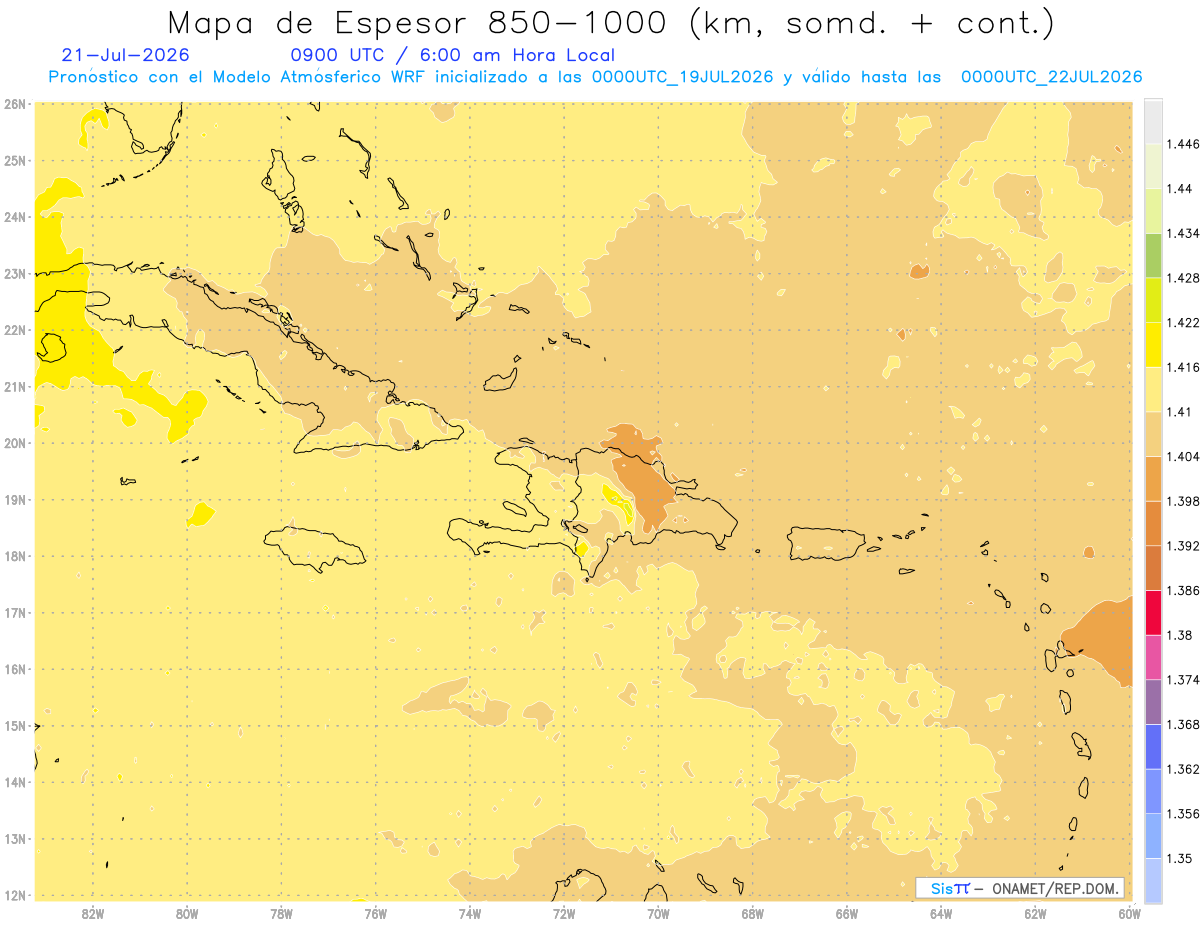Click the color scale value 1.356
1200x927 pixels.
pos(1182,814)
